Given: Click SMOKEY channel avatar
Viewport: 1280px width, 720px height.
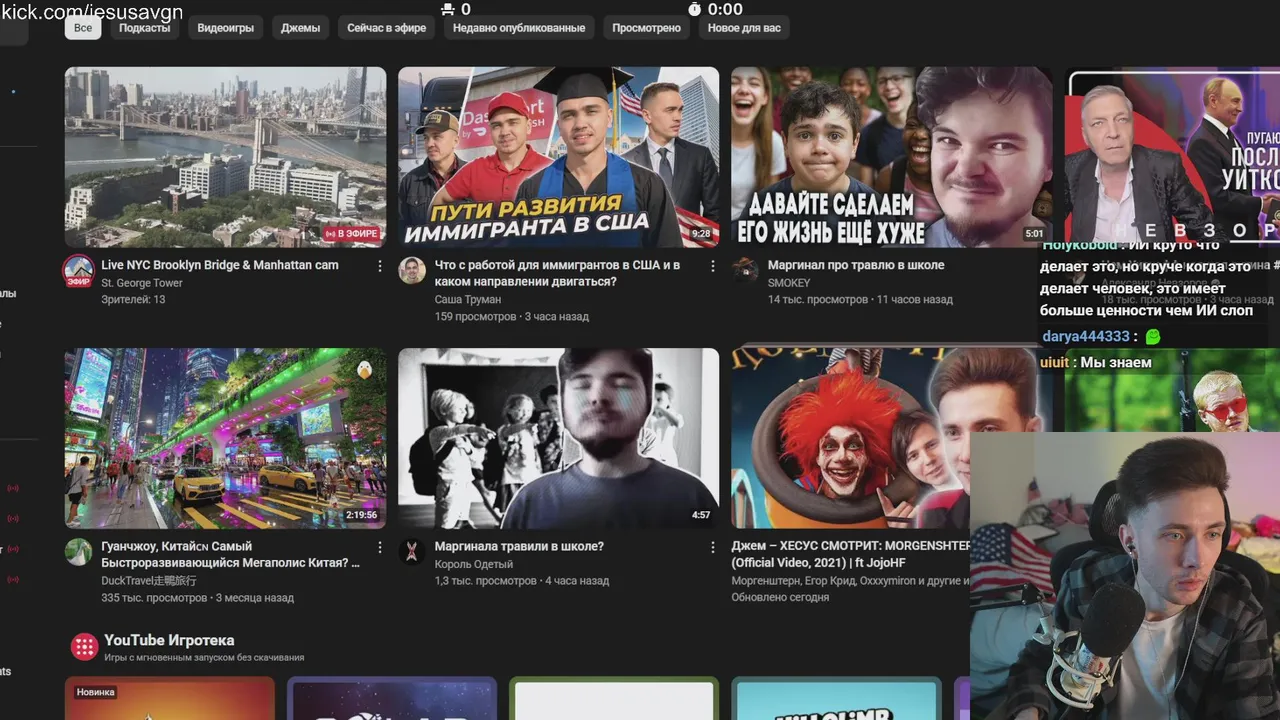Looking at the screenshot, I should tap(745, 270).
